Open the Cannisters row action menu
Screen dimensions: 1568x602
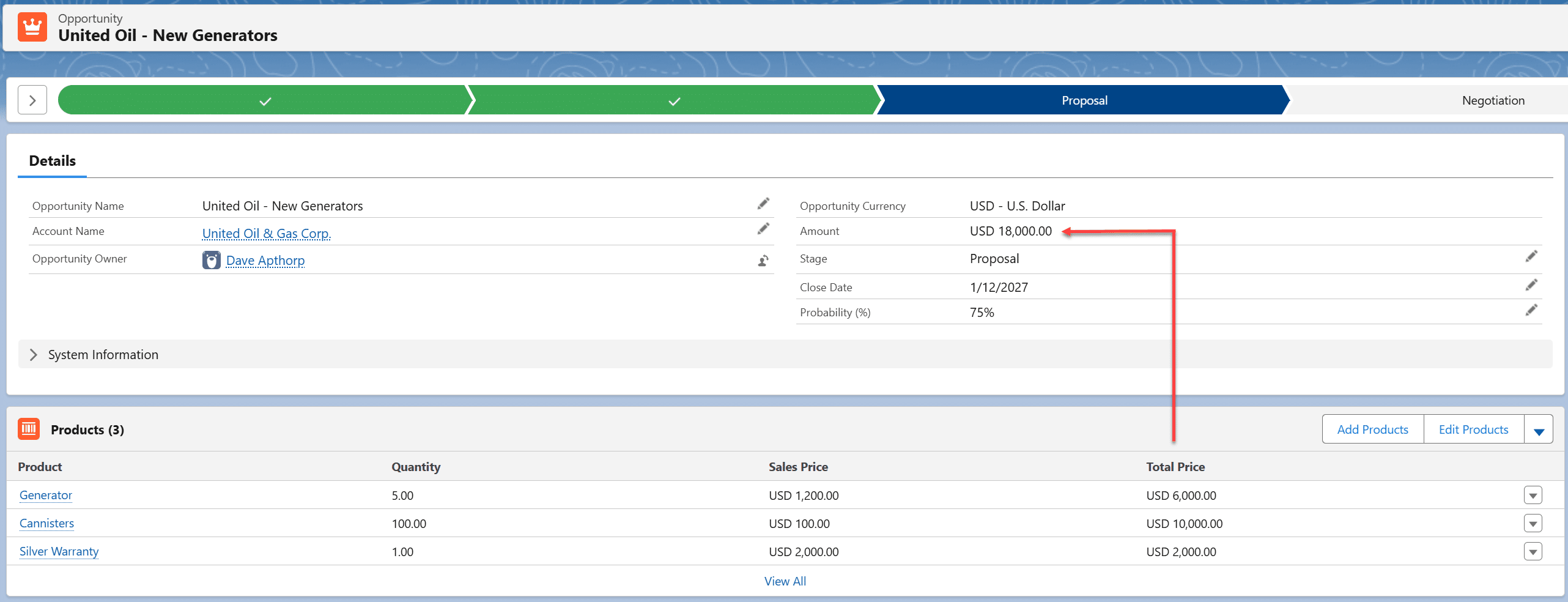(1533, 524)
